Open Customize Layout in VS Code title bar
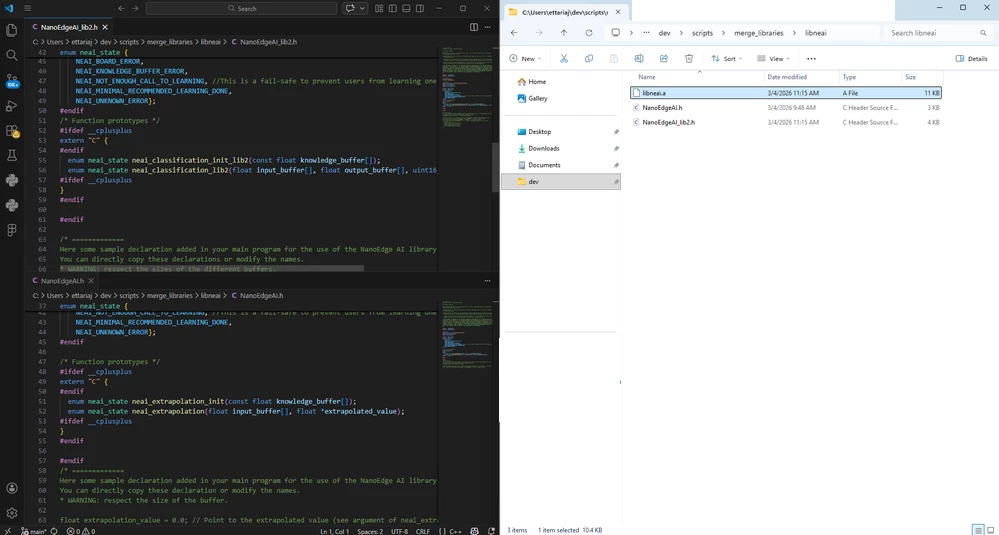This screenshot has height=535, width=999. tap(378, 8)
